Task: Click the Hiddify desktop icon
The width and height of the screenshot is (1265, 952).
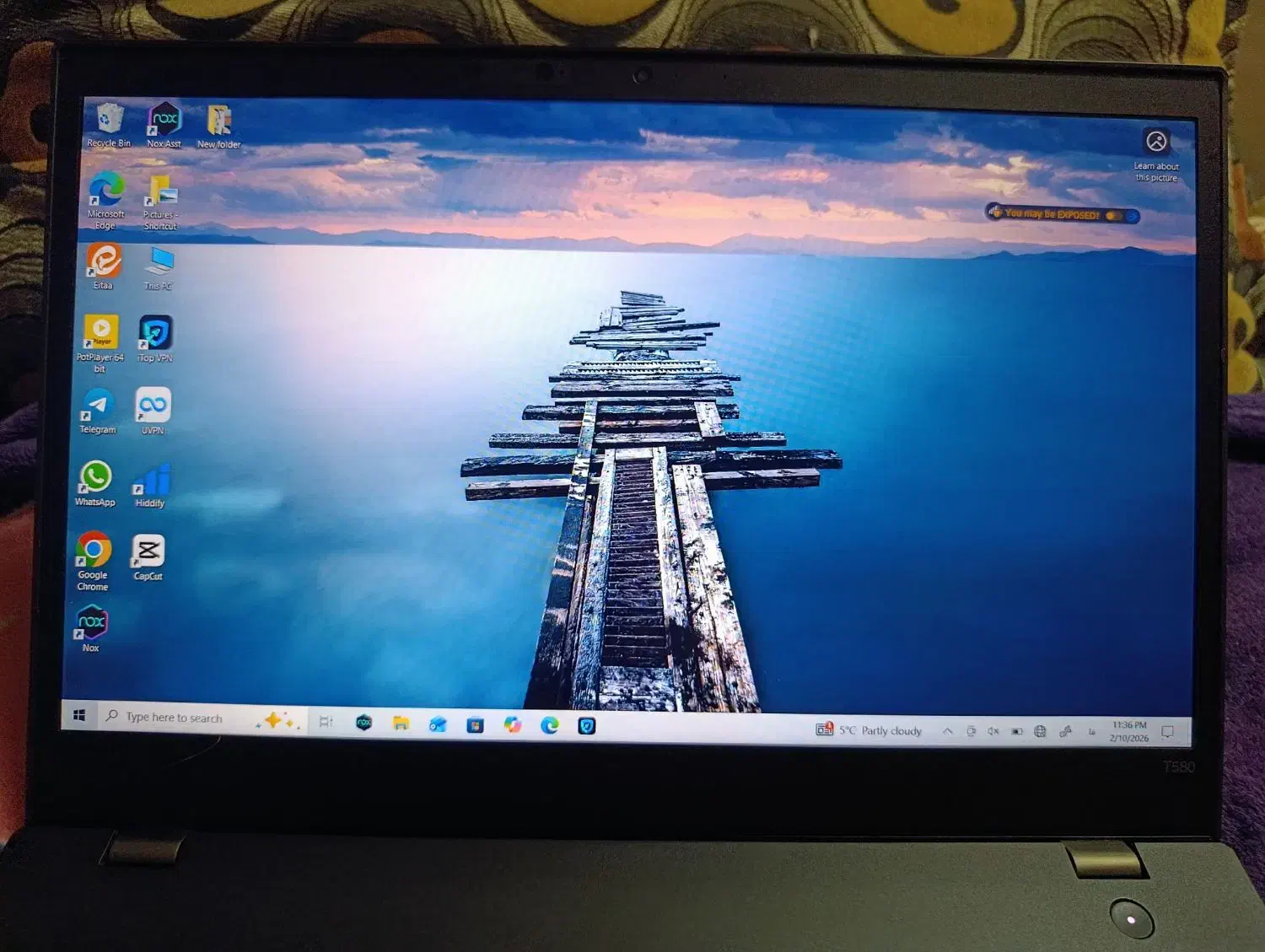Action: [152, 481]
